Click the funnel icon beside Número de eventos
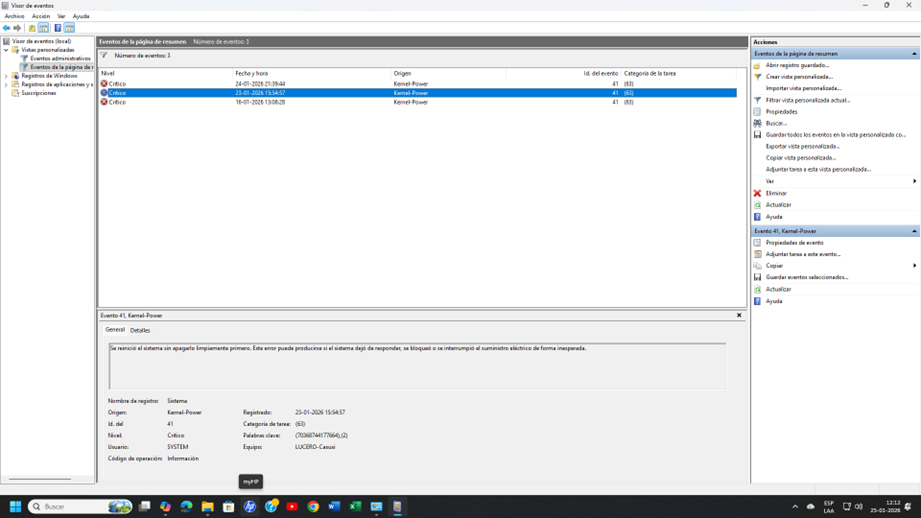921x518 pixels. (104, 55)
